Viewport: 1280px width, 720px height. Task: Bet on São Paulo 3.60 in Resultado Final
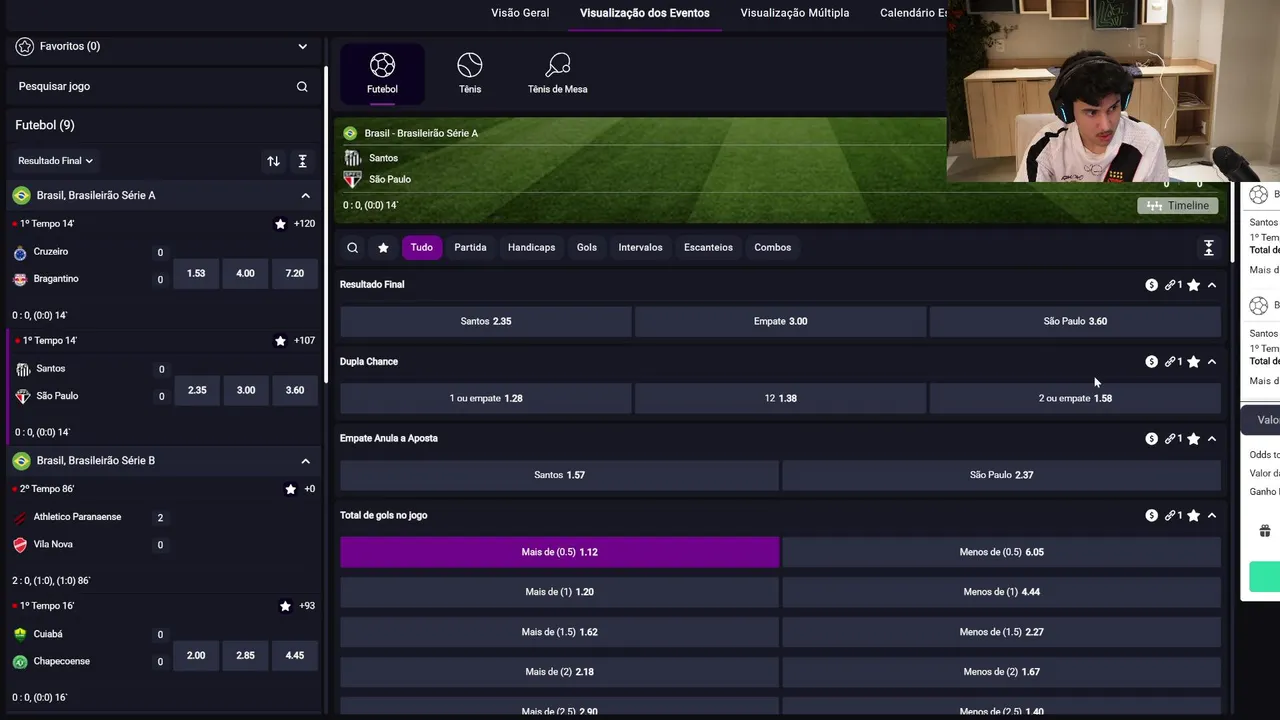tap(1075, 322)
